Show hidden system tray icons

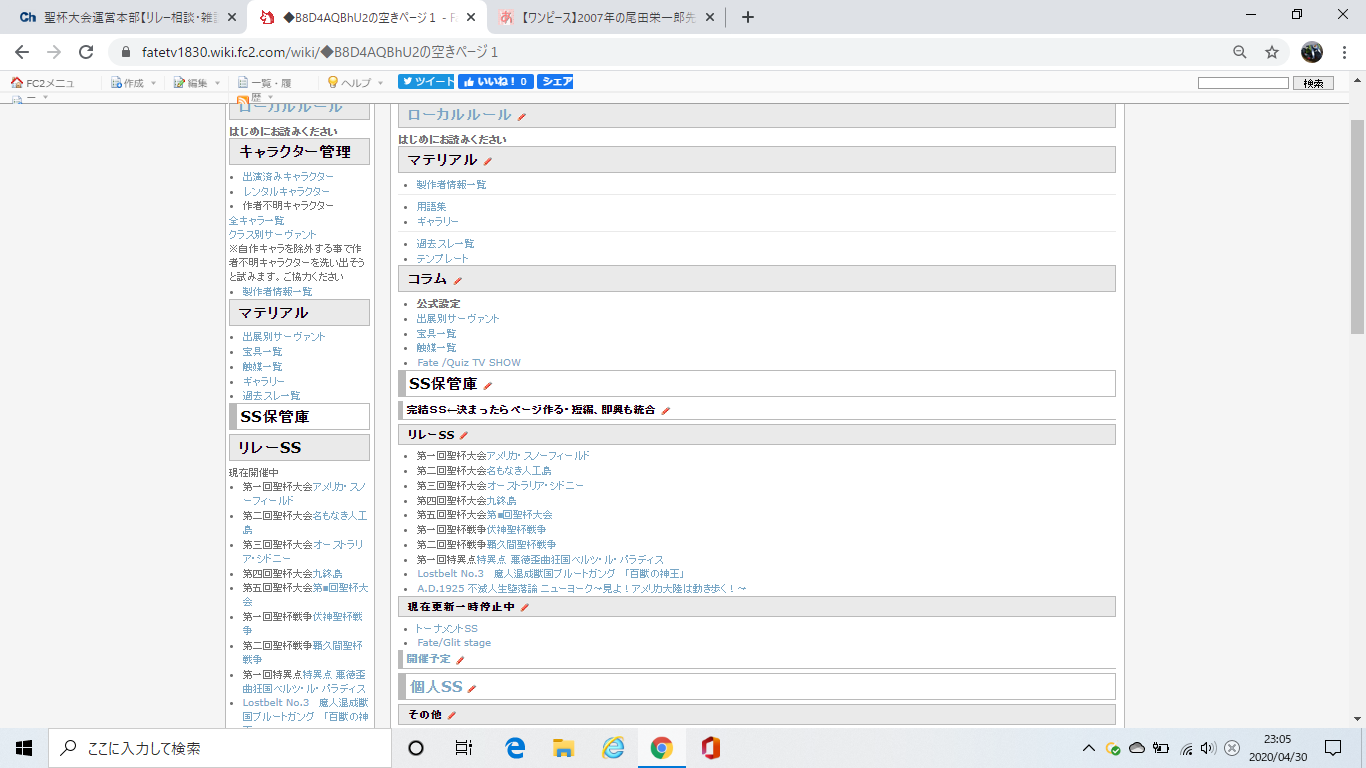pos(1089,748)
